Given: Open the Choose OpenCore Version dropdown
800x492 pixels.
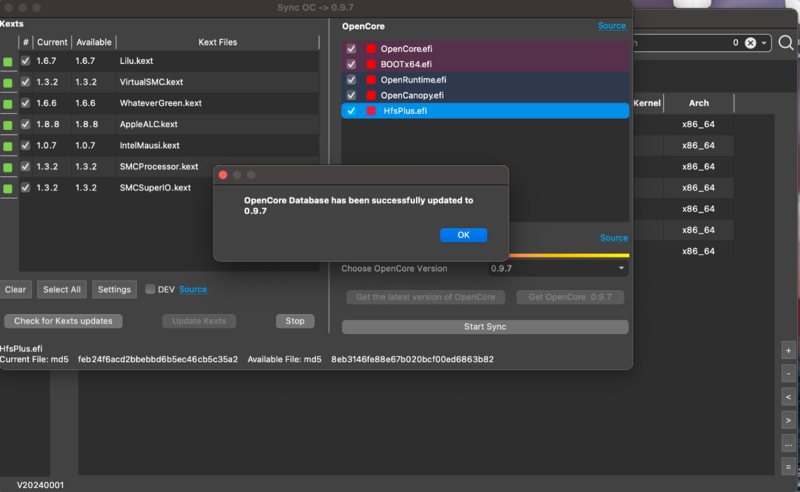Looking at the screenshot, I should pyautogui.click(x=558, y=268).
